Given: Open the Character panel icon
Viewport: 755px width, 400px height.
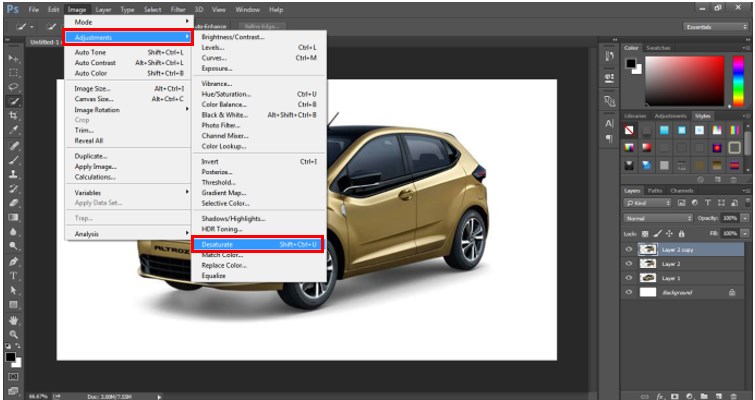Looking at the screenshot, I should pos(609,124).
